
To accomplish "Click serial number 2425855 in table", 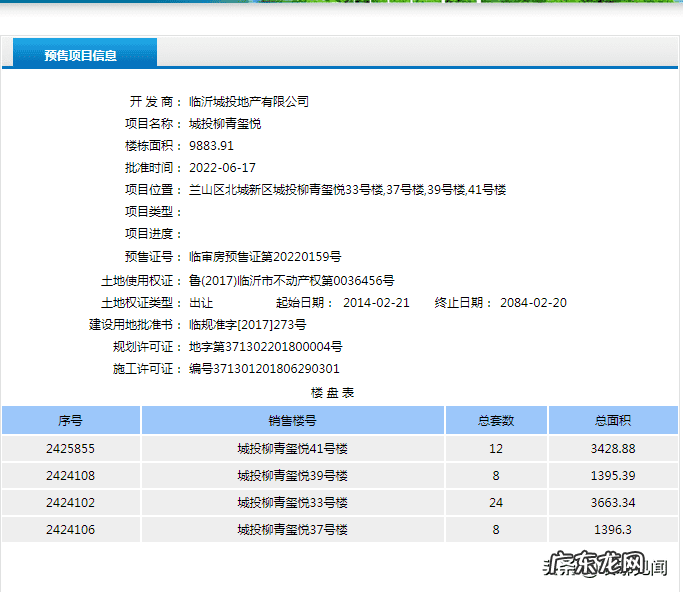I will (70, 449).
